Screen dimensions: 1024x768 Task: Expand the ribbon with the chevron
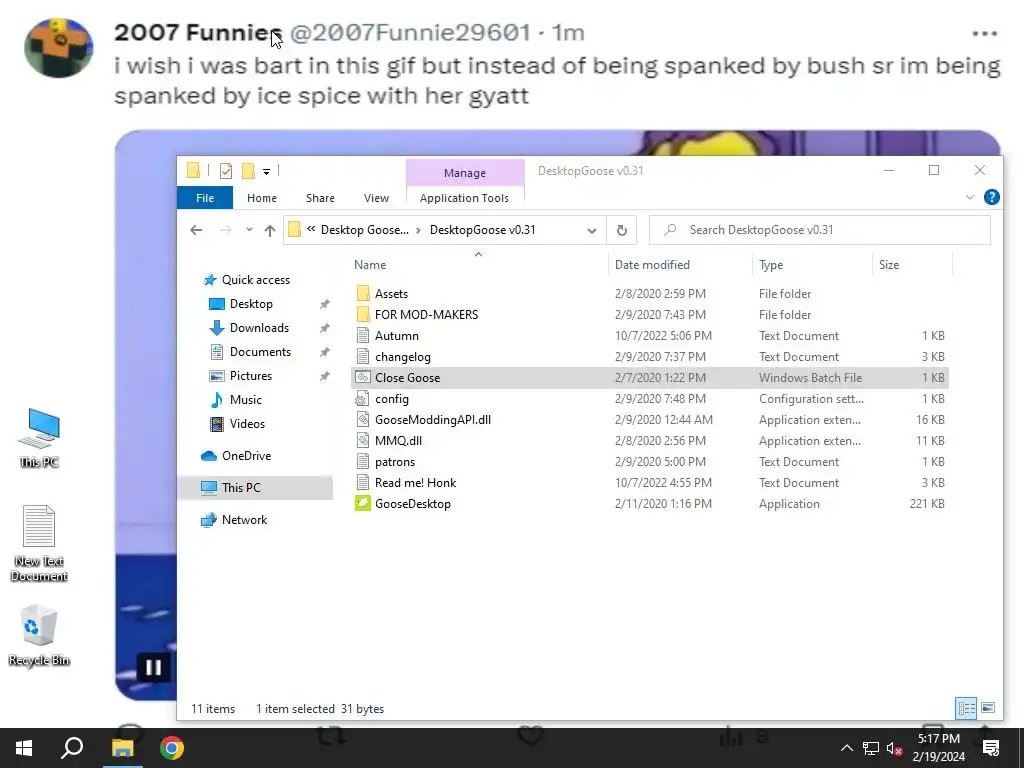[970, 197]
